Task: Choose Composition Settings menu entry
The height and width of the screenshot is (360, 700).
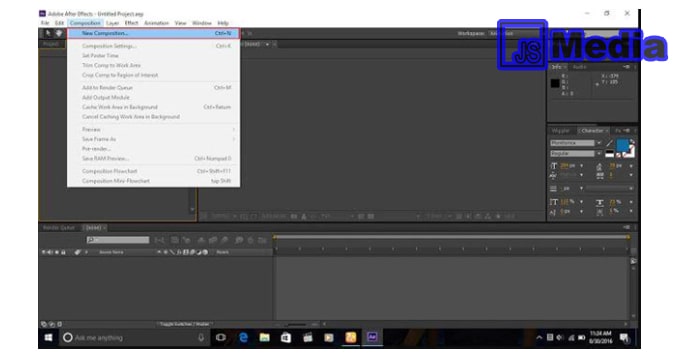Action: click(x=153, y=46)
